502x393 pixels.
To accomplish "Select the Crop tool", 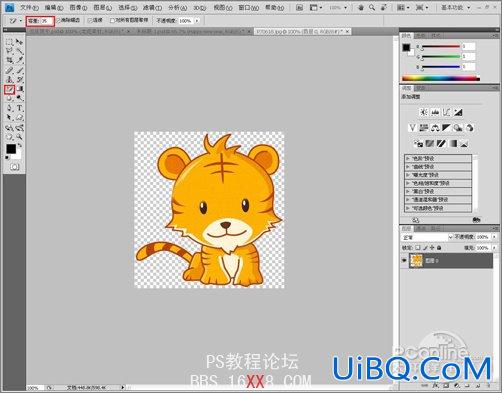I will (9, 60).
